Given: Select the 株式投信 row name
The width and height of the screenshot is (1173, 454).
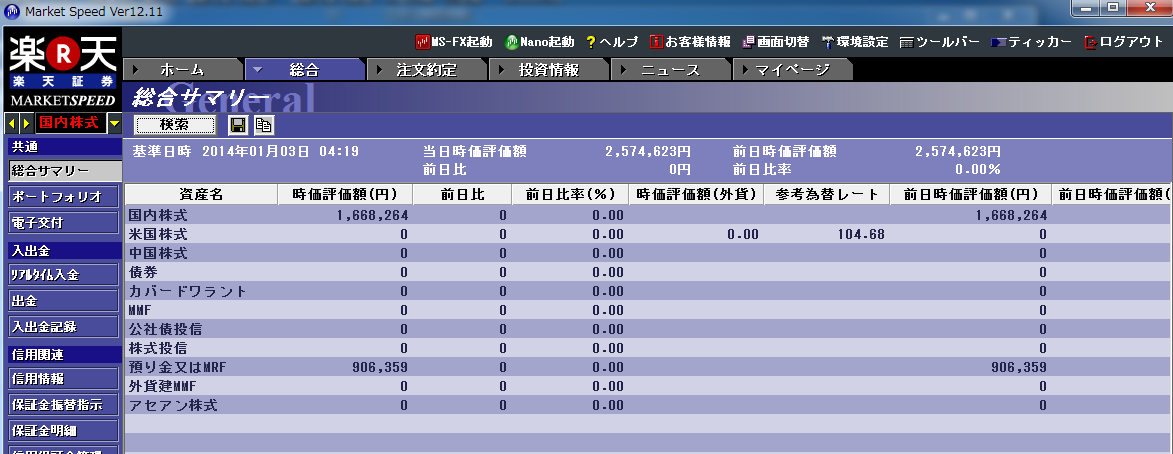Looking at the screenshot, I should click(158, 349).
